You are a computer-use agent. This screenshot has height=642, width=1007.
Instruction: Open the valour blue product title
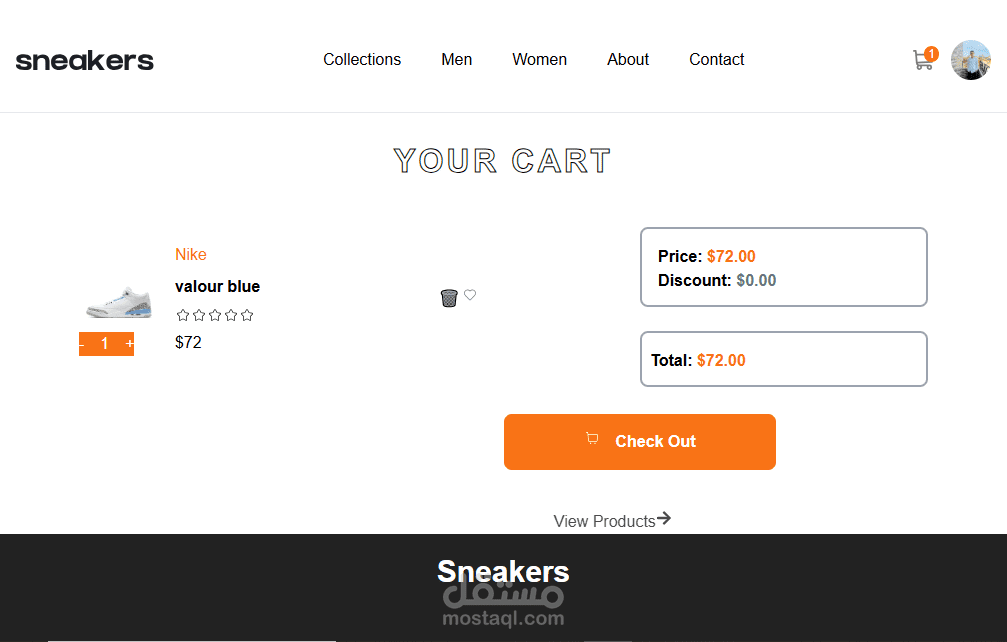pos(217,286)
